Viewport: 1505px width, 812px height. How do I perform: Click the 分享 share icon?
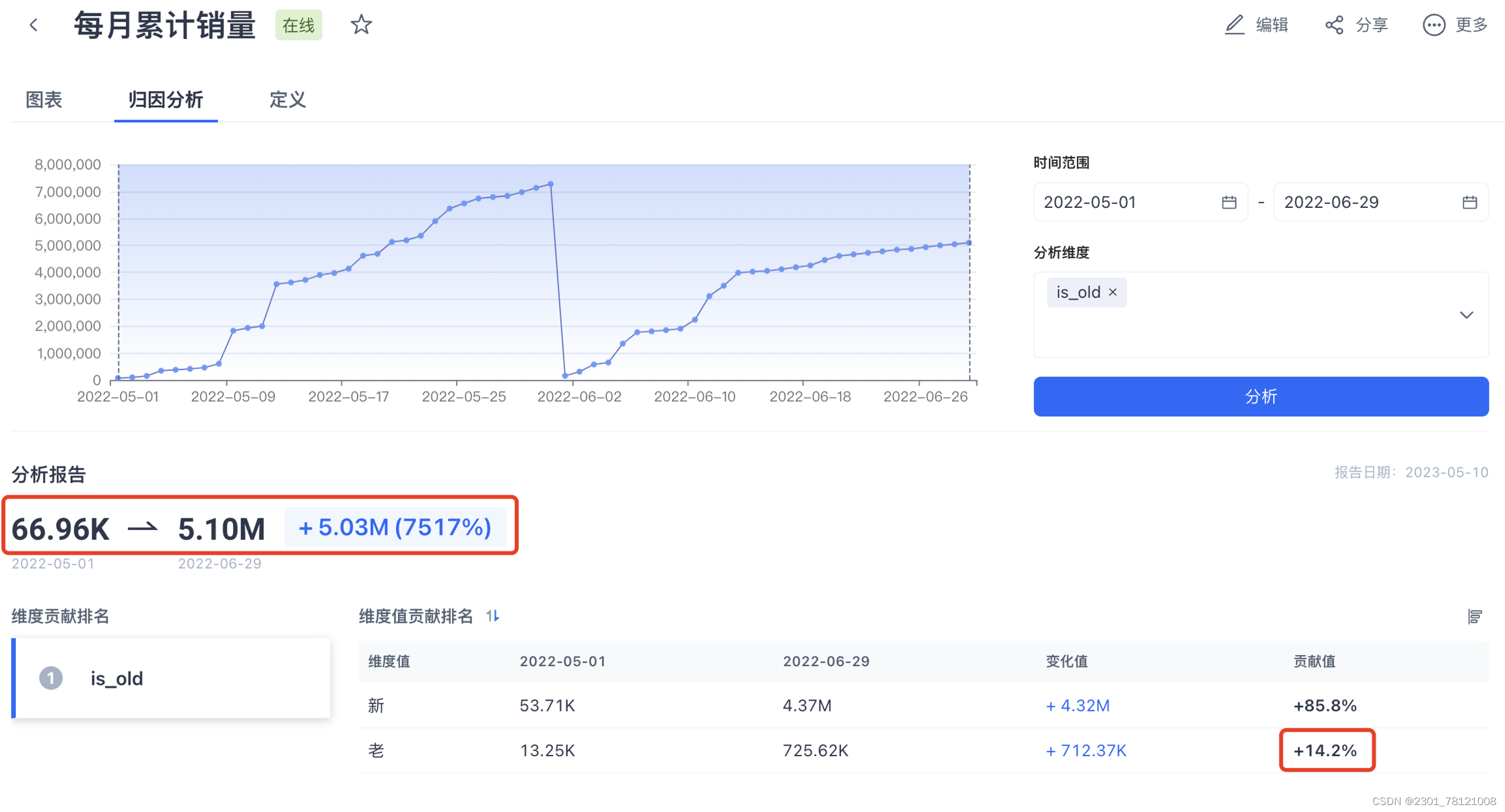(x=1334, y=24)
